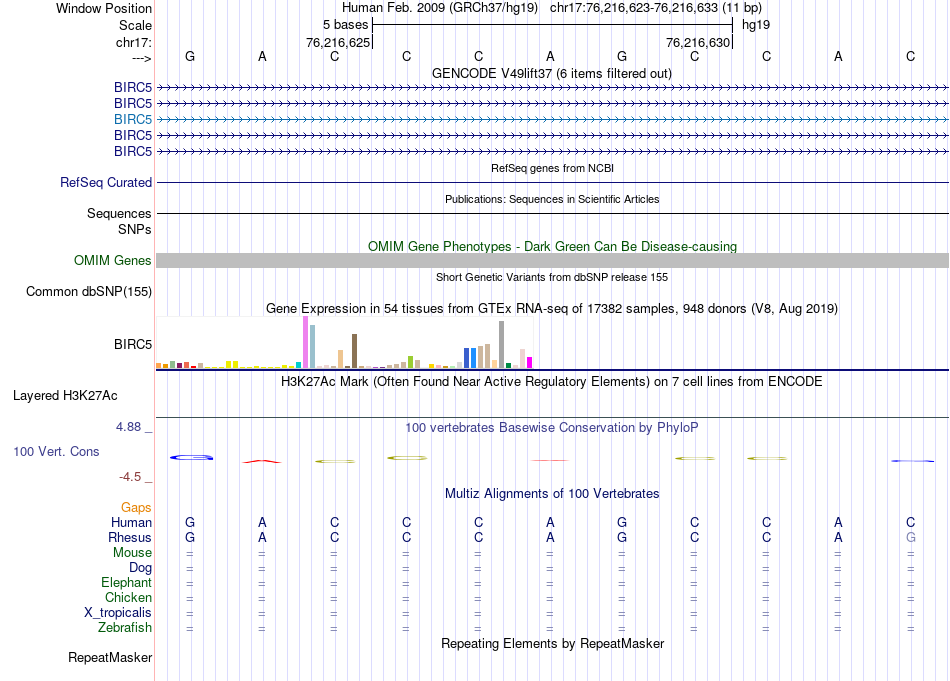This screenshot has width=950, height=681.
Task: Click the Common dbSNP(155) label
Action: point(89,291)
